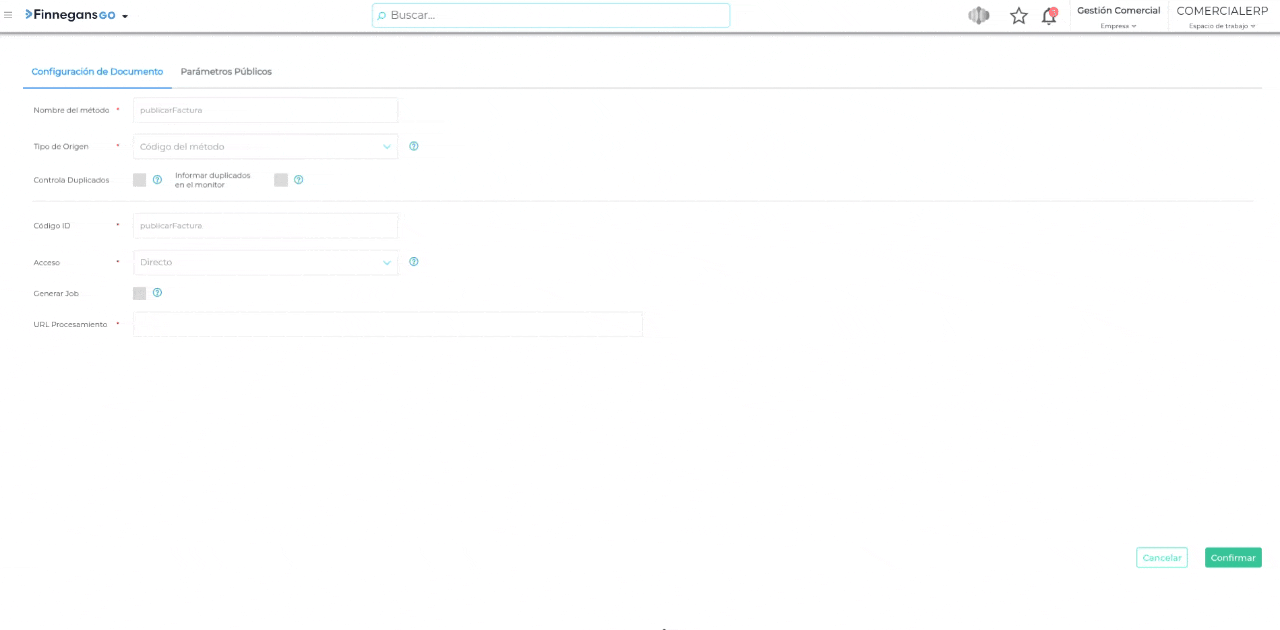
Task: Click the Cancelar button
Action: tap(1161, 558)
